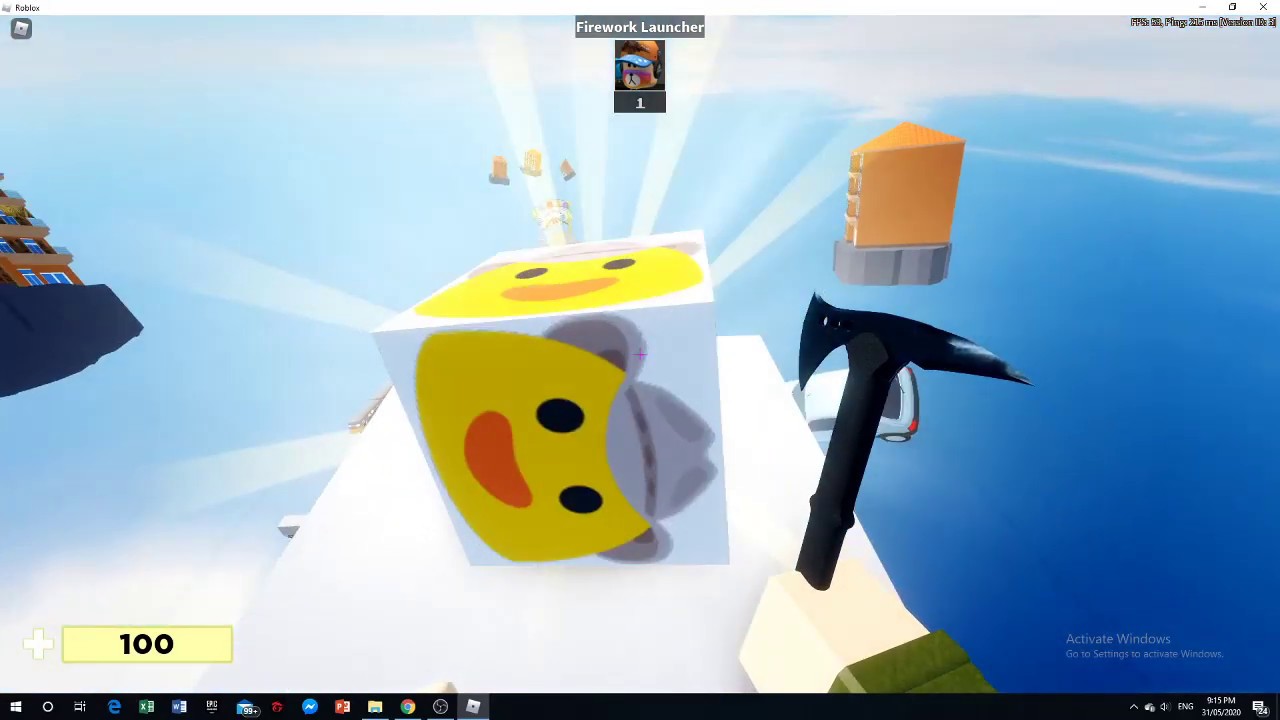Open Epic Games Launcher from taskbar
This screenshot has width=1280, height=720.
pos(212,707)
